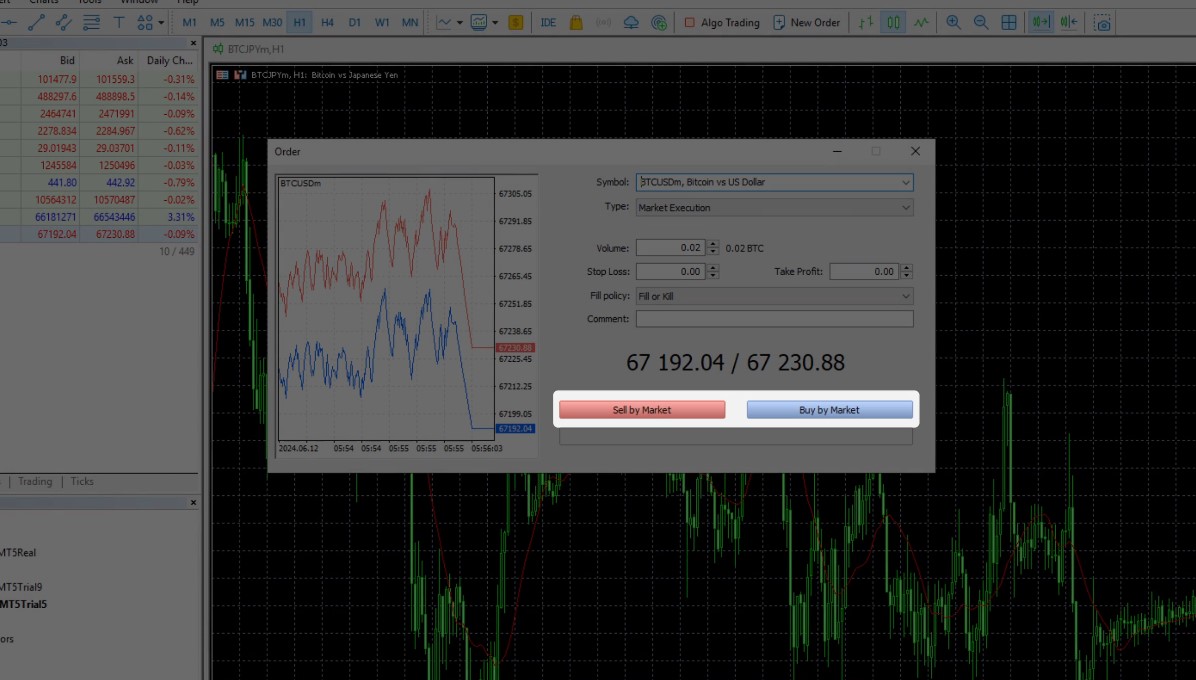Image resolution: width=1196 pixels, height=680 pixels.
Task: Select the Text label tool
Action: click(x=119, y=23)
